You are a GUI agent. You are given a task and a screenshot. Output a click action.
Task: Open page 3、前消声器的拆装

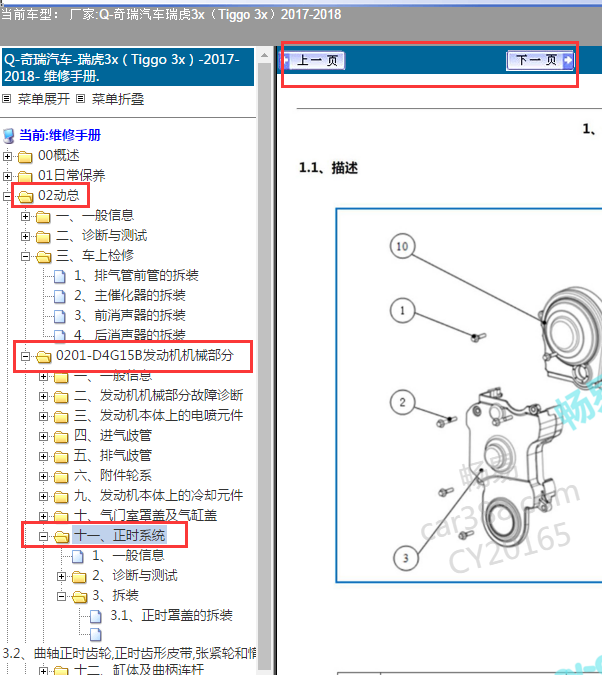click(x=130, y=316)
